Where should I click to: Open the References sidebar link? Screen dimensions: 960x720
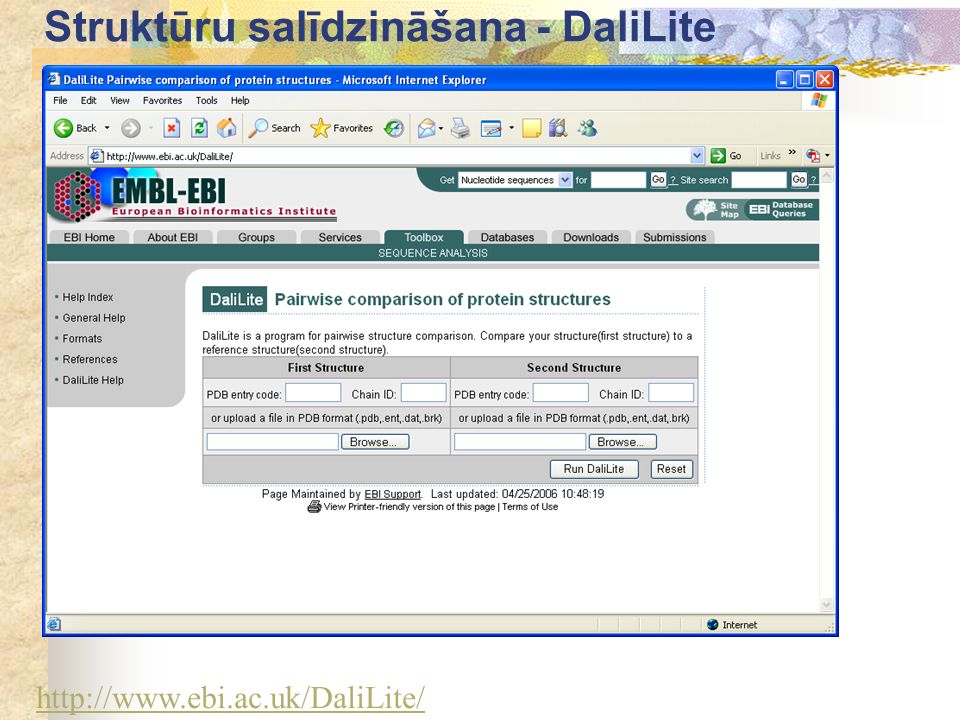90,359
